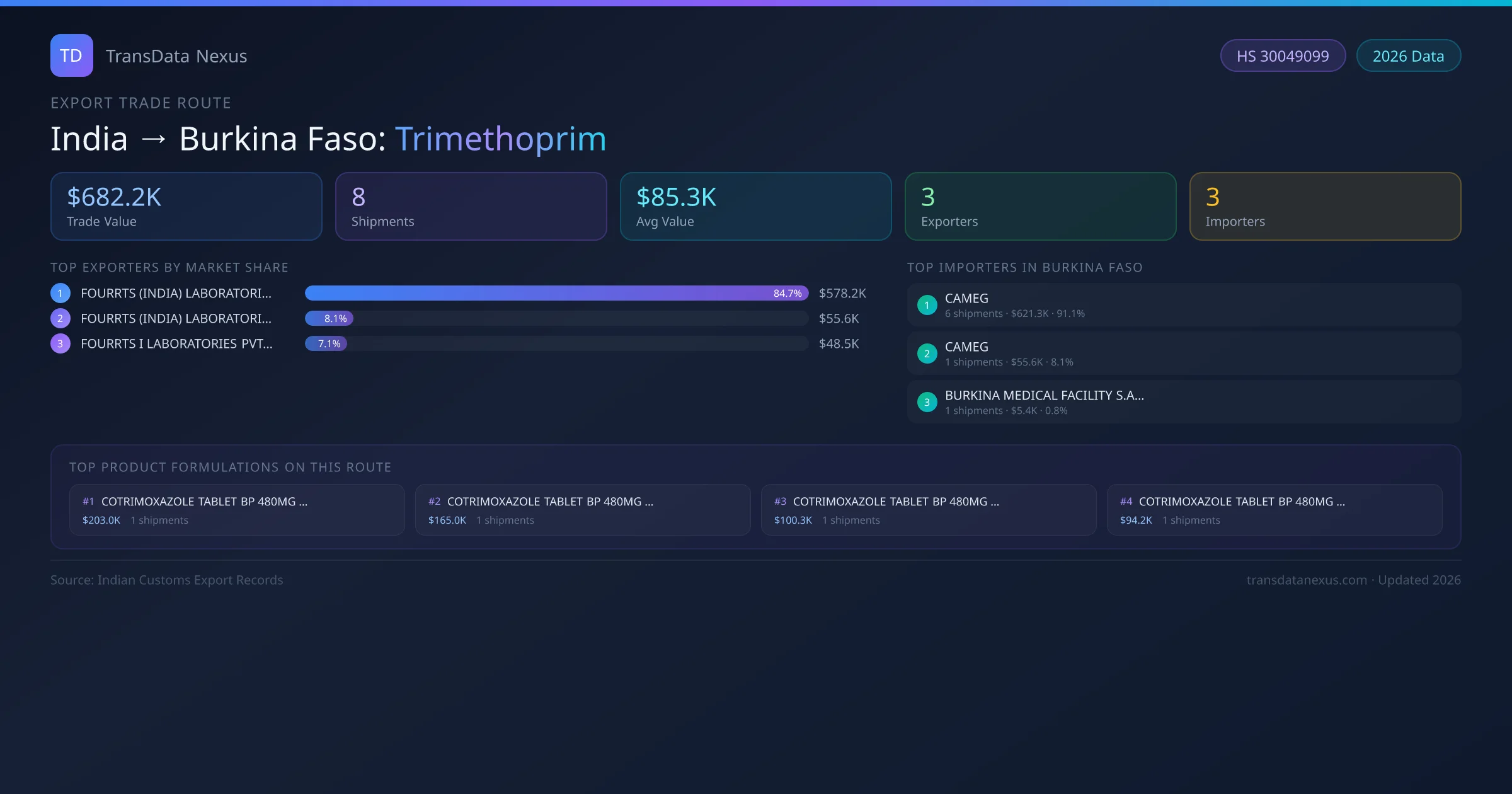Click exporter rank 2 badge
The image size is (1512, 794).
(60, 318)
